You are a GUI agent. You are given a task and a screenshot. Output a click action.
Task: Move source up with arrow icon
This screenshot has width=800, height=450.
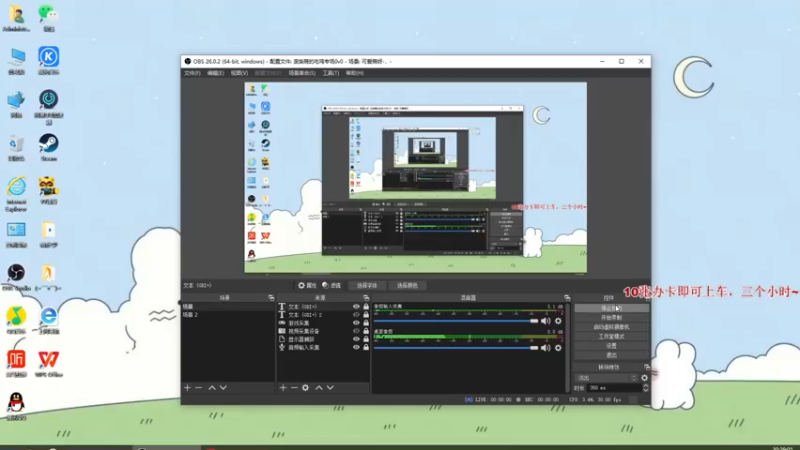(x=319, y=388)
